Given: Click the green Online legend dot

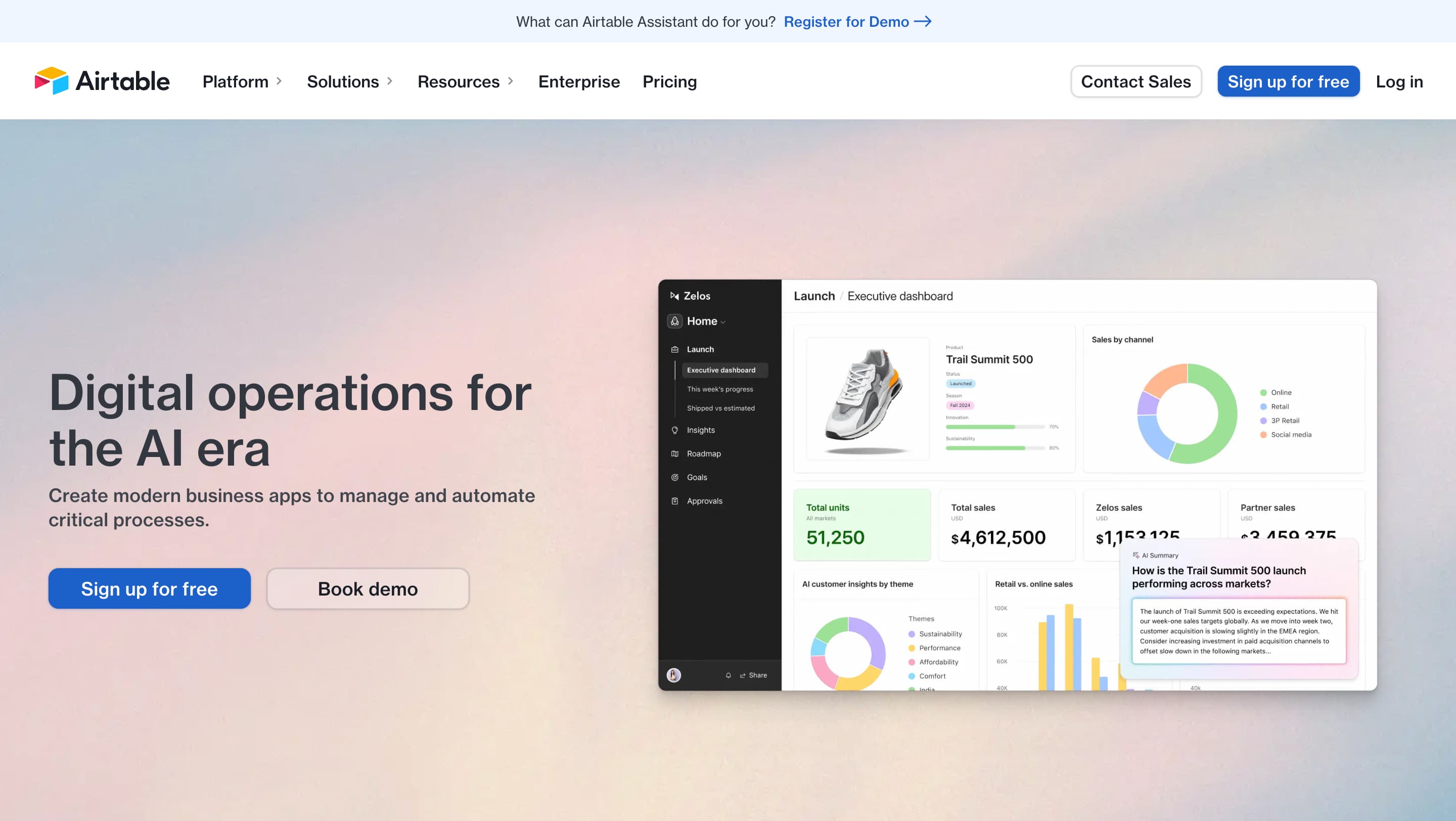Looking at the screenshot, I should [1263, 393].
